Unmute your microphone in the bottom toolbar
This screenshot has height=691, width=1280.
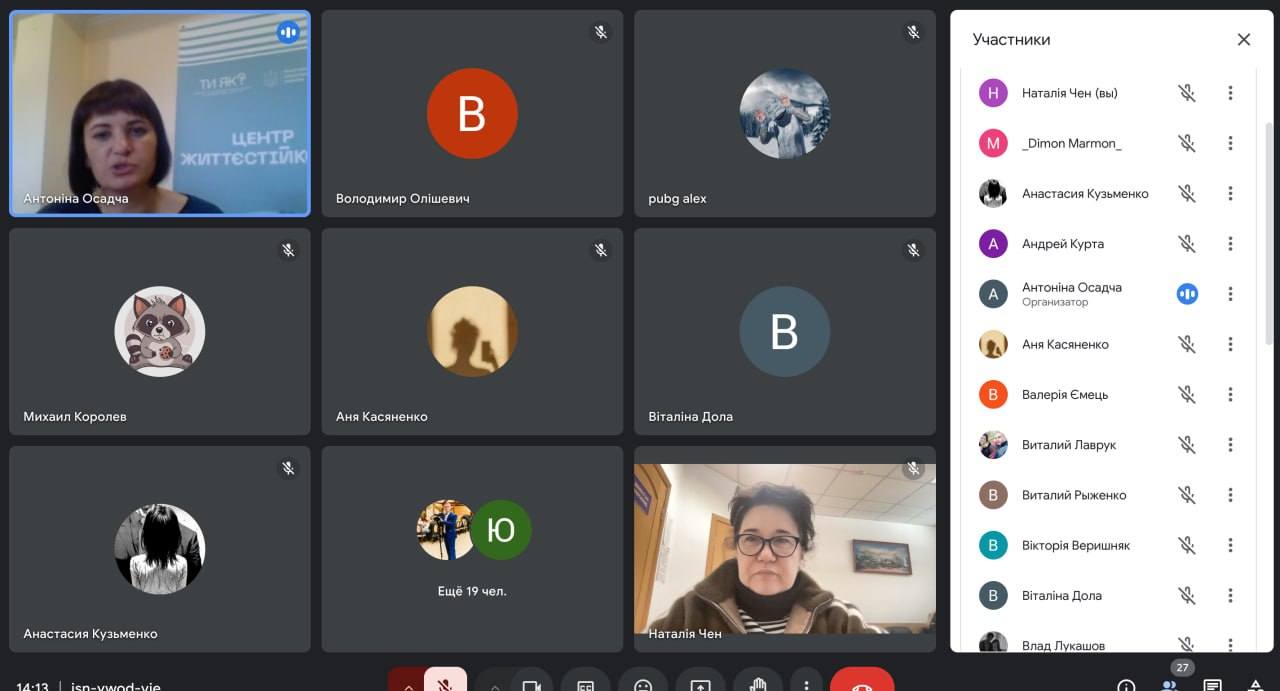point(445,684)
